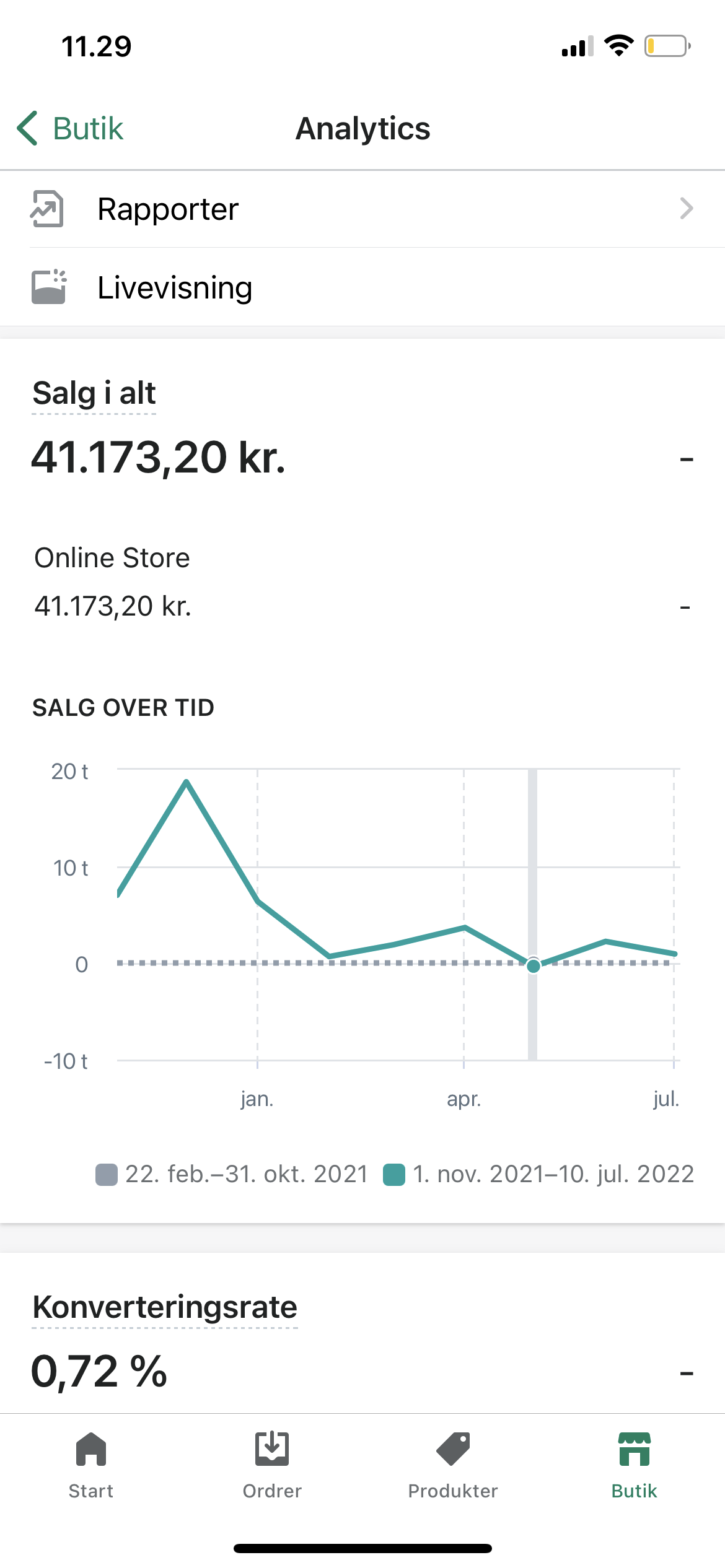Tap the Rapporter chart icon
Image resolution: width=725 pixels, height=1568 pixels.
(47, 209)
